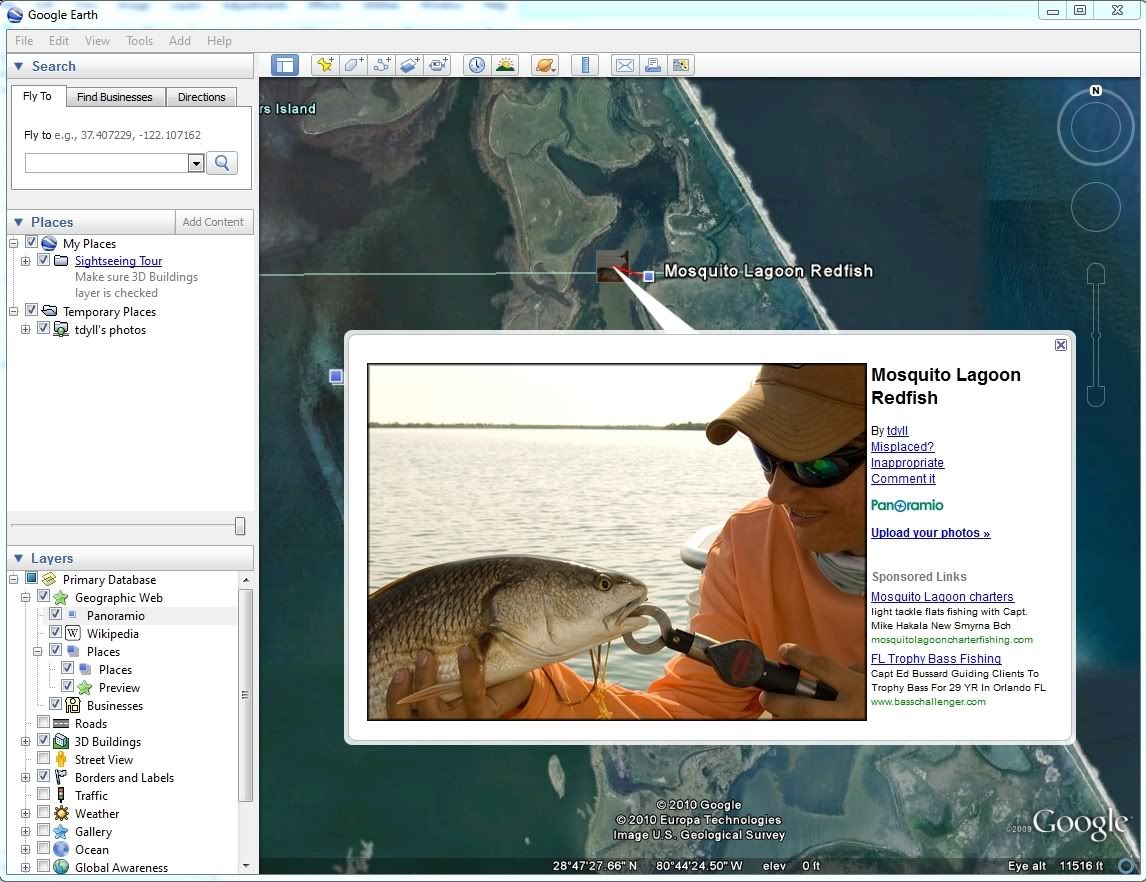Click the Street View pegman icon
Viewport: 1146px width, 882px height.
[61, 759]
